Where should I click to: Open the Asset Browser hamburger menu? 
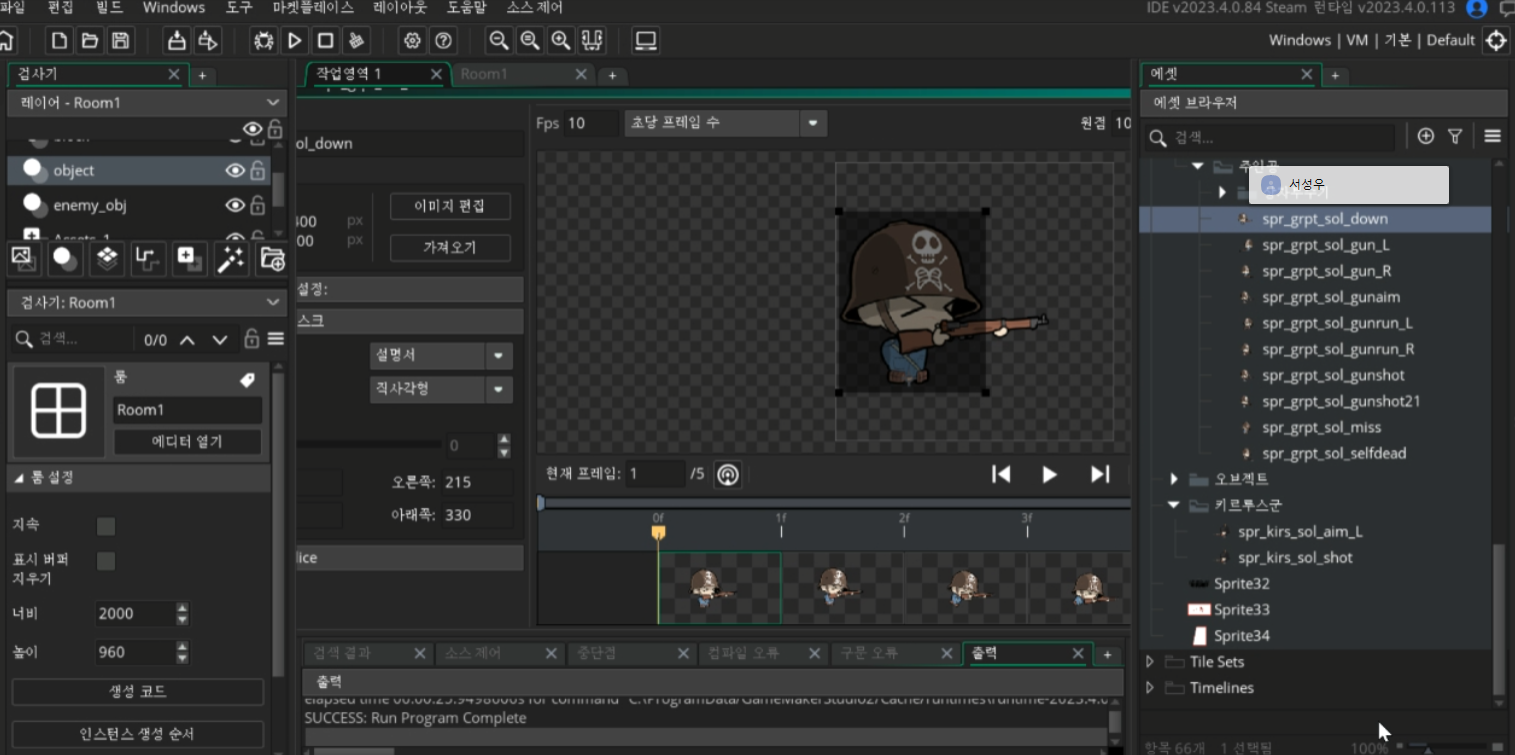pos(1493,136)
